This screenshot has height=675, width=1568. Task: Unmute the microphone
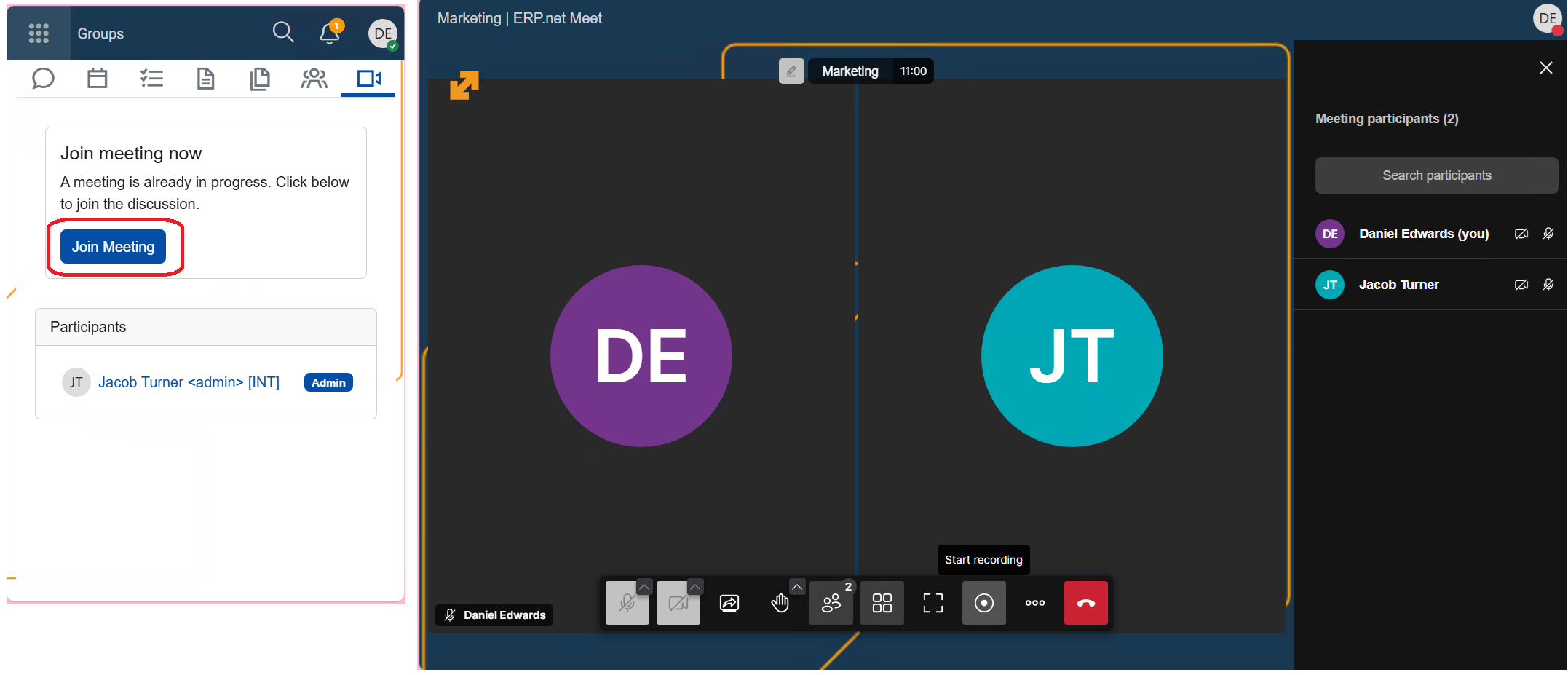626,604
